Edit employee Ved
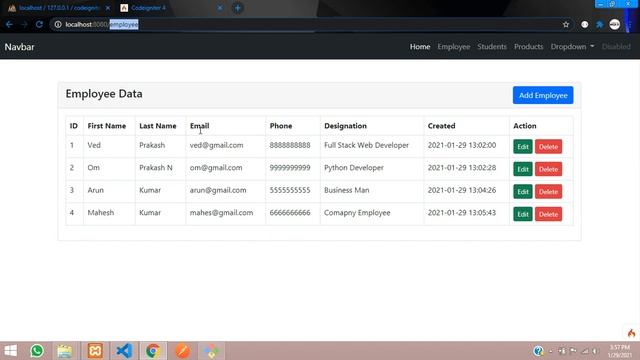Screen dimensions: 640x360 [523, 147]
